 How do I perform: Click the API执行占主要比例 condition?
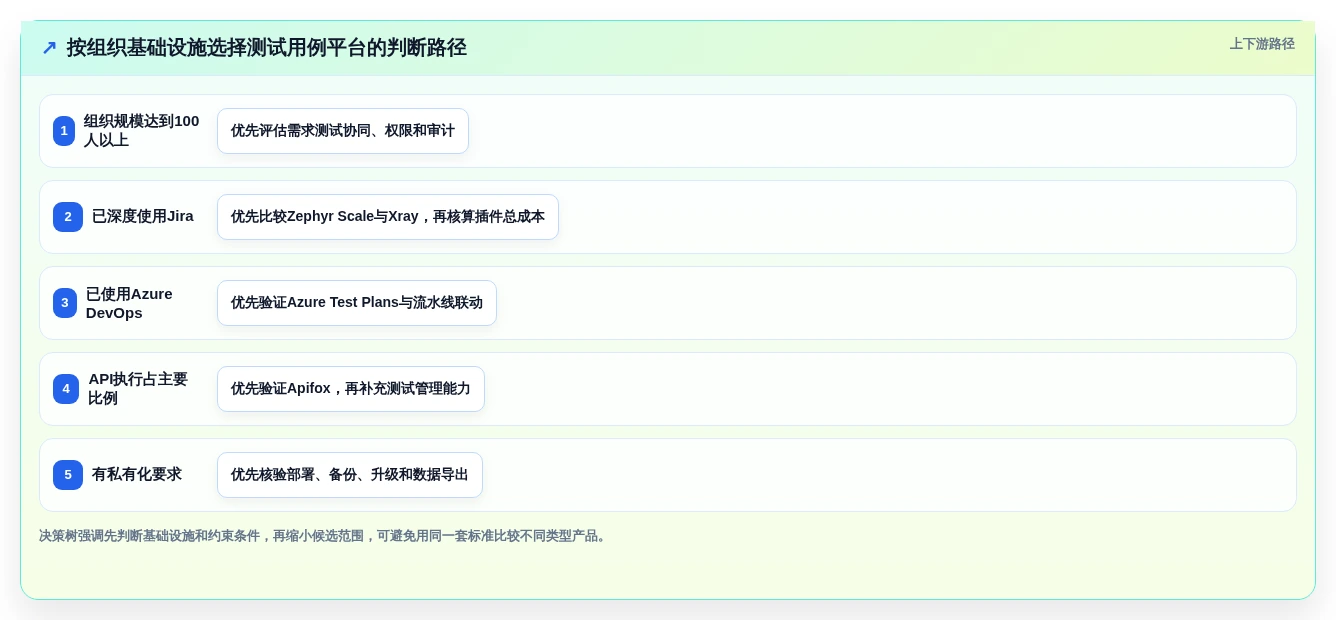point(138,389)
